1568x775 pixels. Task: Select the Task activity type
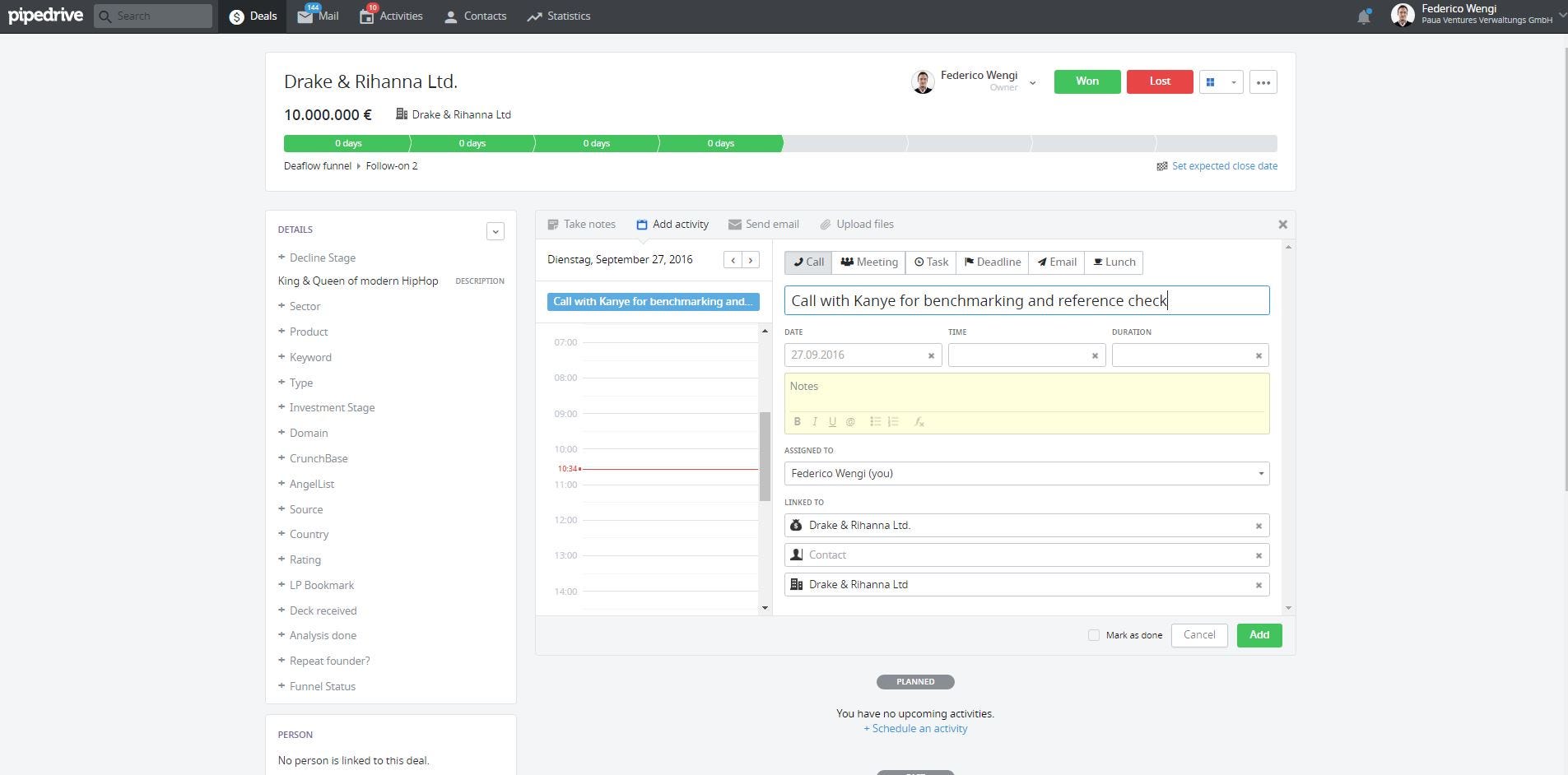931,262
